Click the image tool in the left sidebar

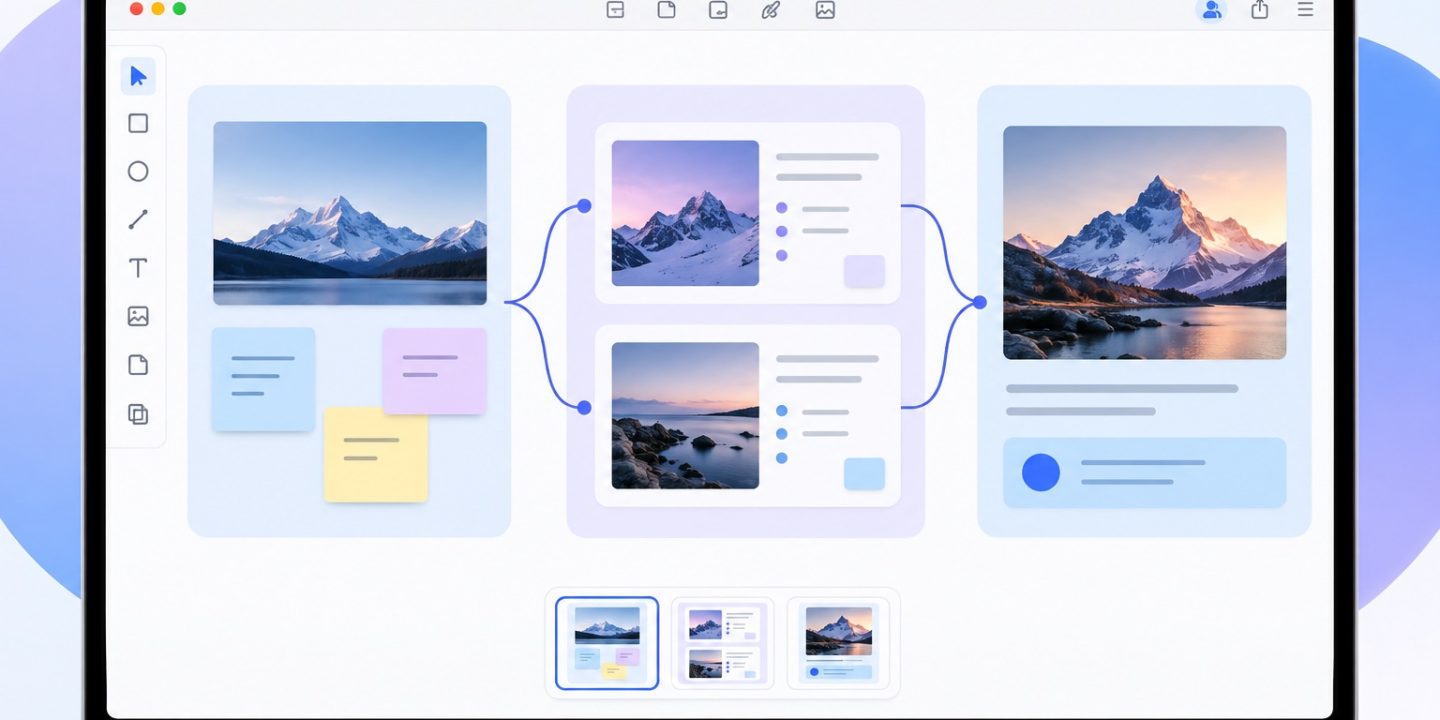tap(138, 316)
